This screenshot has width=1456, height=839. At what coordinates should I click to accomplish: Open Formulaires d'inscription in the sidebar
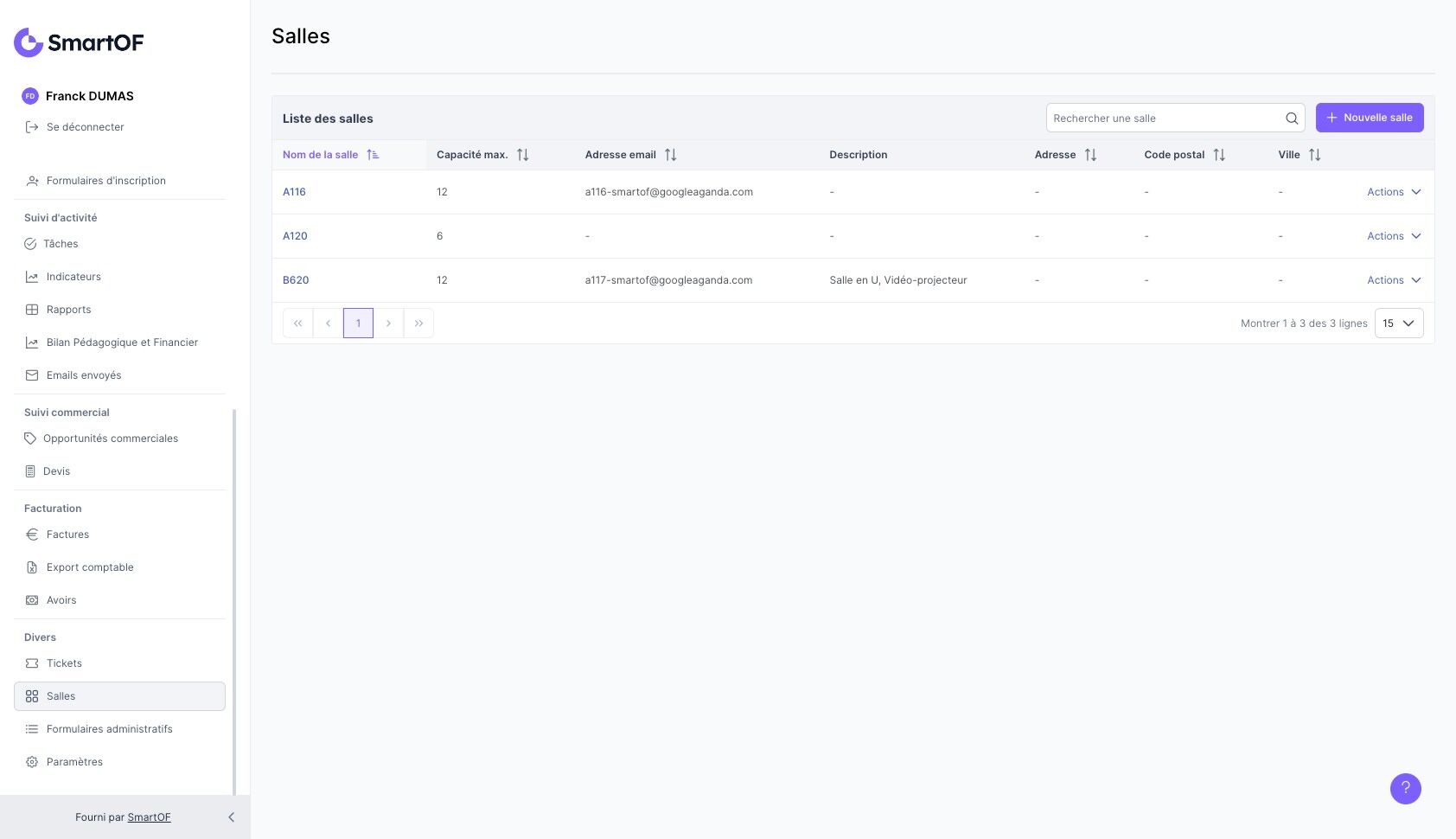[119, 181]
